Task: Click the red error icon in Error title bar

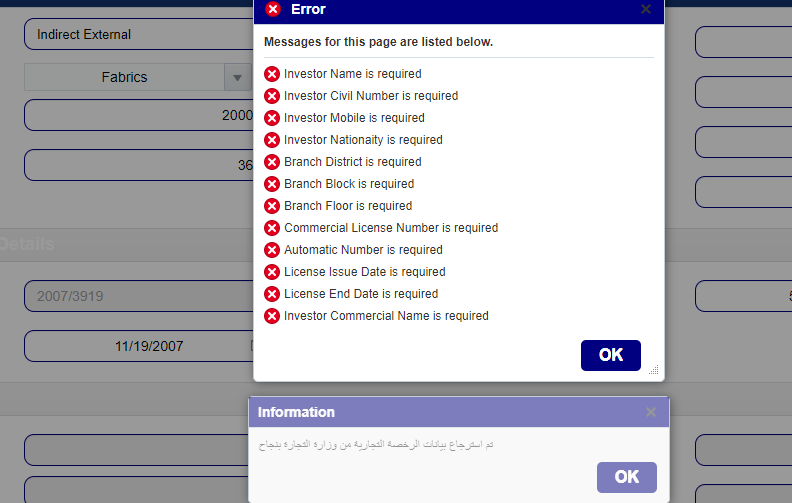Action: 273,9
